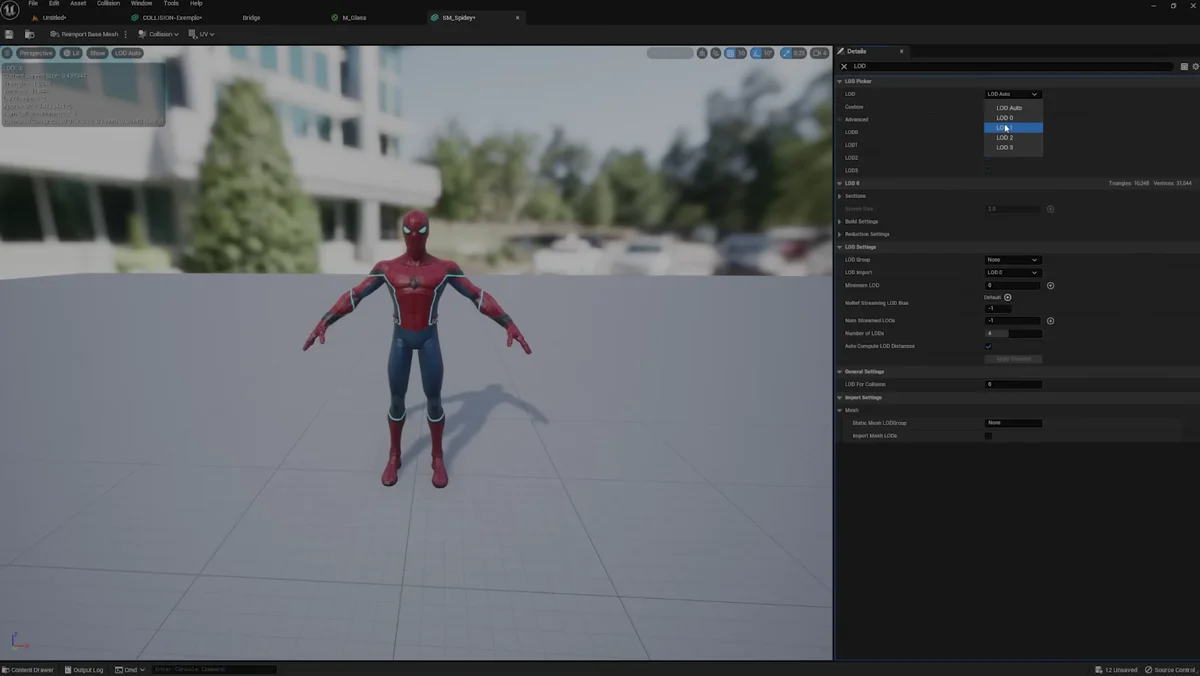1200x676 pixels.
Task: Select LOD Auto in the dropdown list
Action: 1013,108
